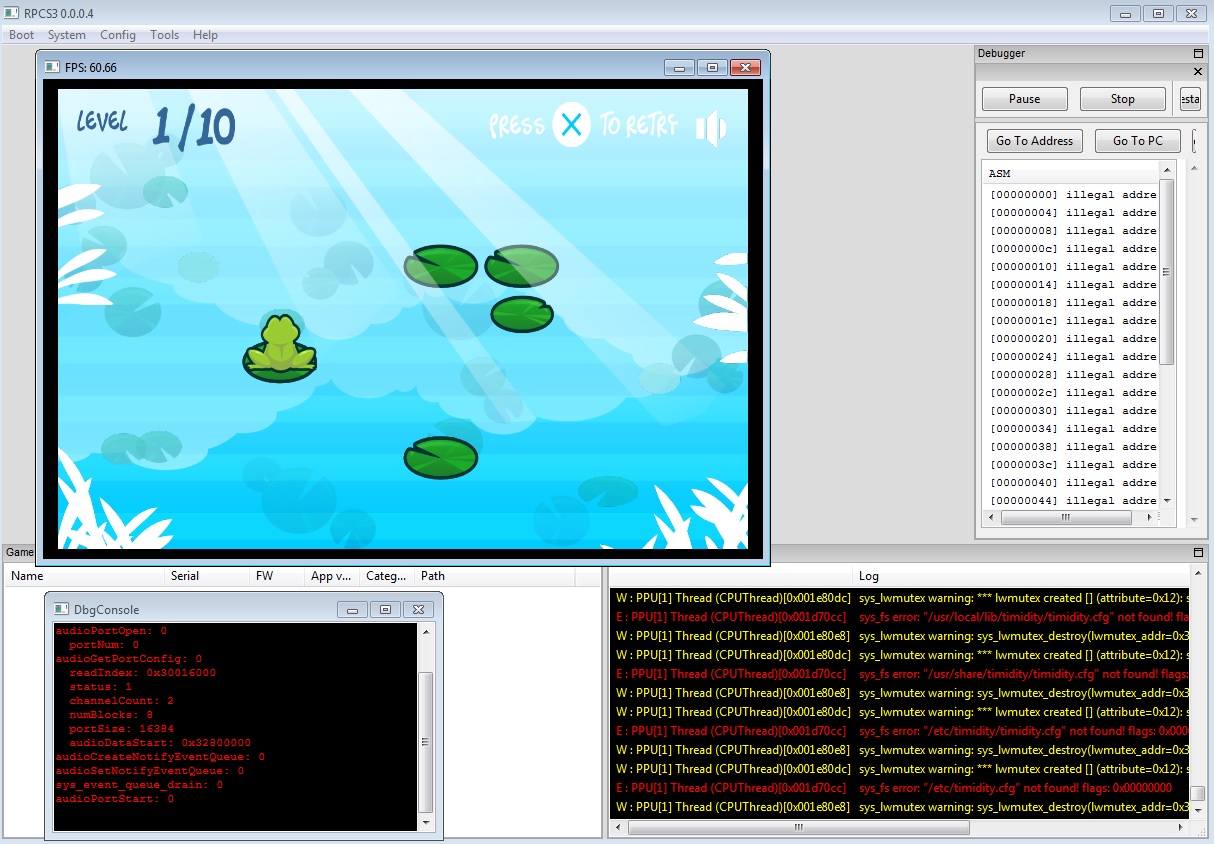Click the DbgConsole window title icon

point(61,609)
